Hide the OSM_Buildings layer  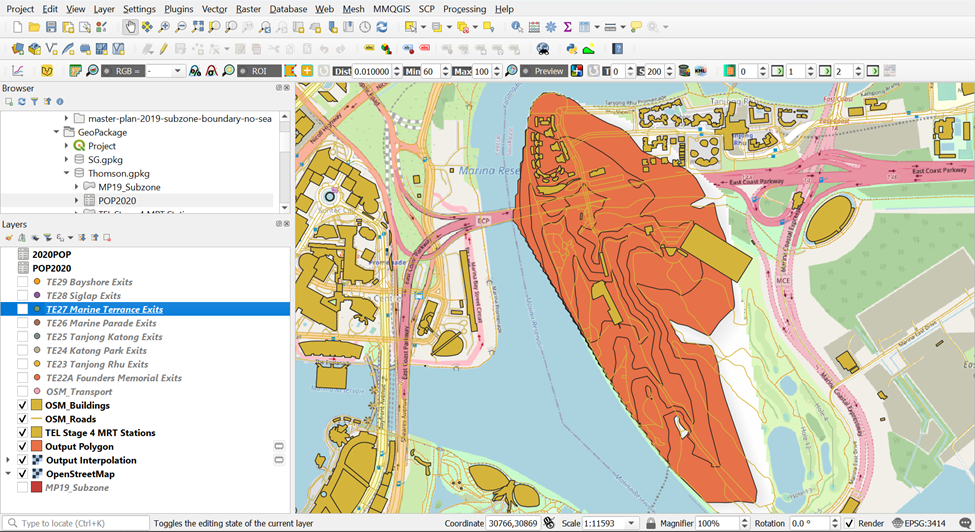click(23, 406)
